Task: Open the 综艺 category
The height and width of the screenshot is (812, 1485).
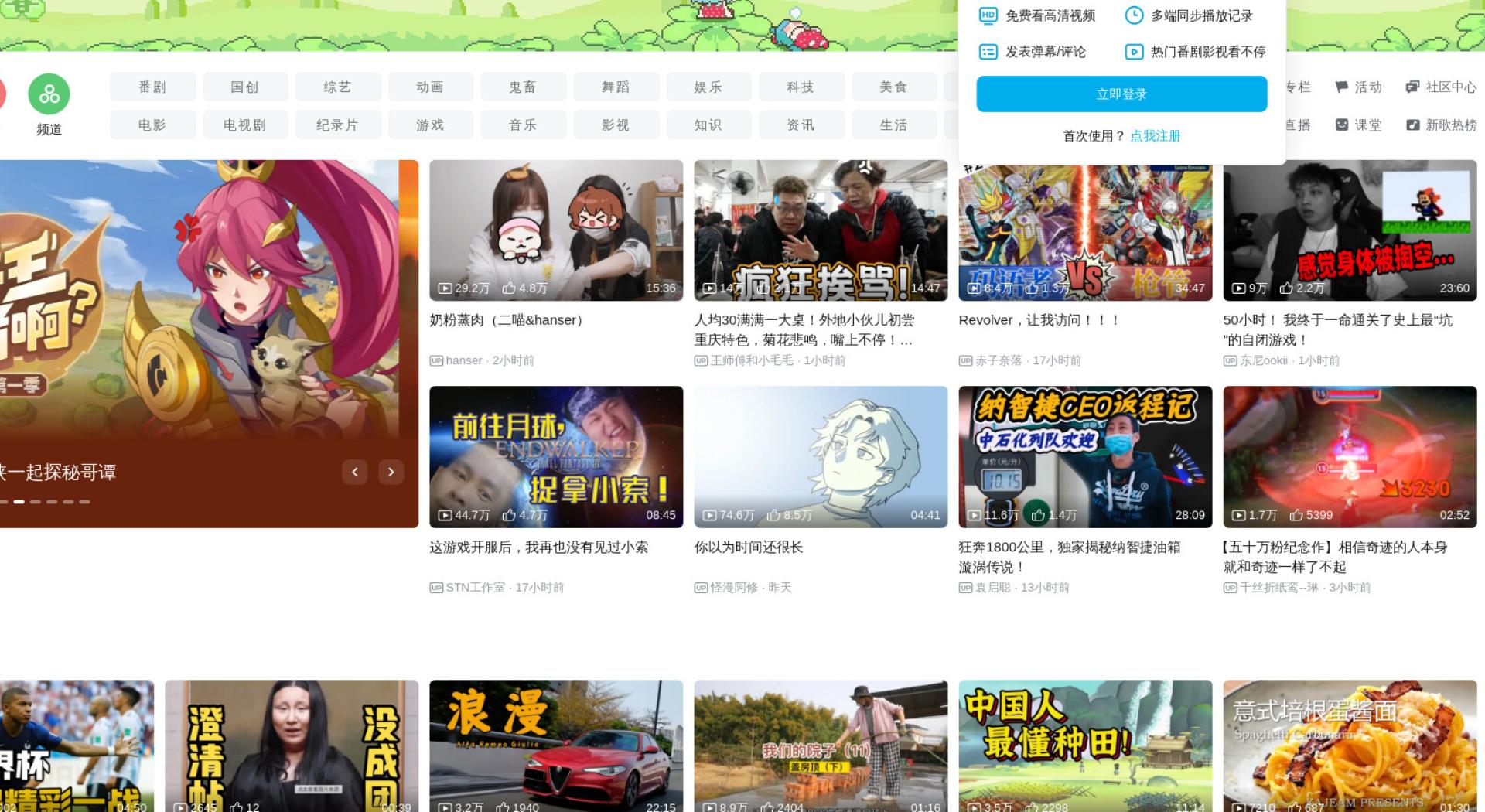Action: coord(338,87)
